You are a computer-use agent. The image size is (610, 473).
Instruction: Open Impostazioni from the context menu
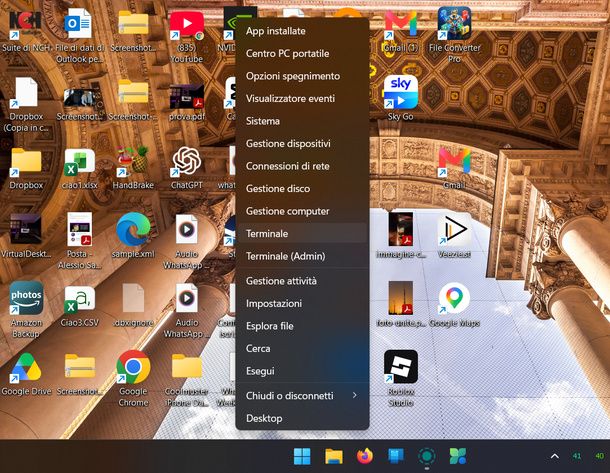click(x=302, y=303)
